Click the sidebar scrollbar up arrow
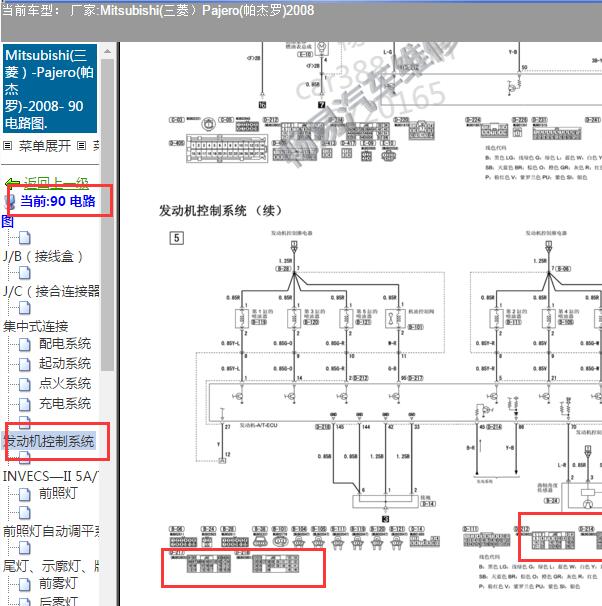 pos(108,50)
